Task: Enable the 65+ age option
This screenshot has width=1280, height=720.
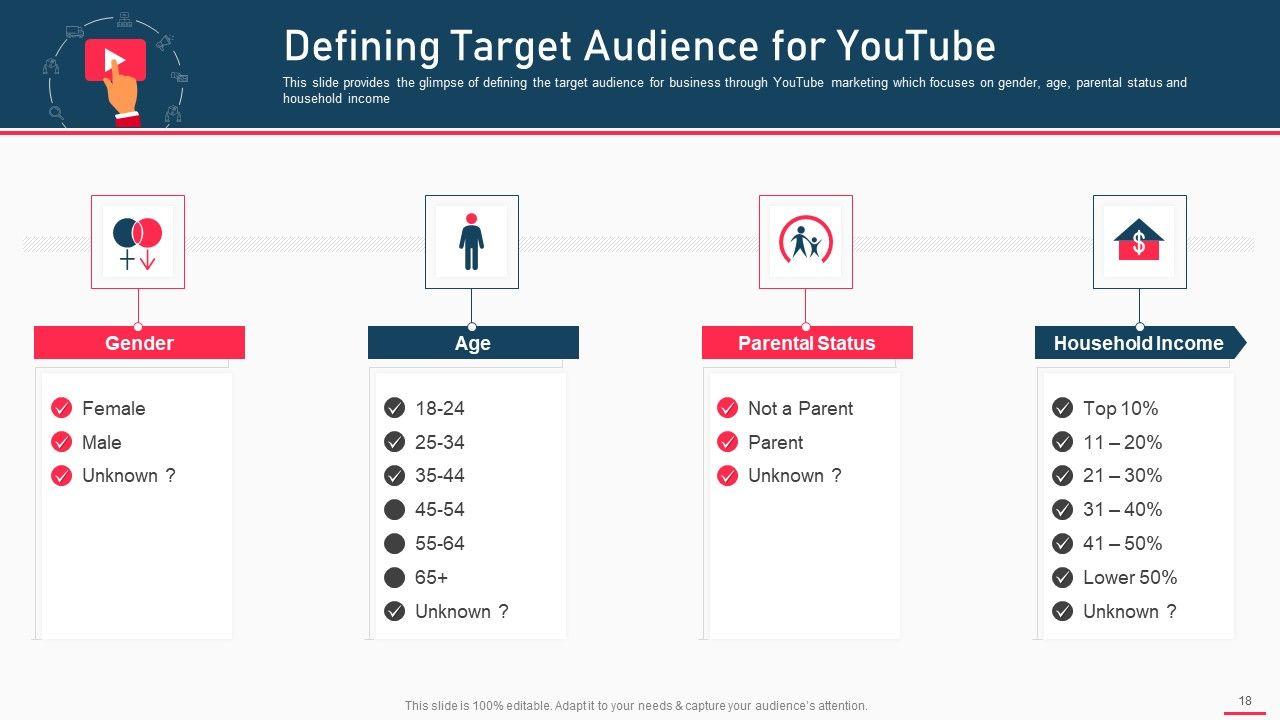Action: tap(395, 578)
